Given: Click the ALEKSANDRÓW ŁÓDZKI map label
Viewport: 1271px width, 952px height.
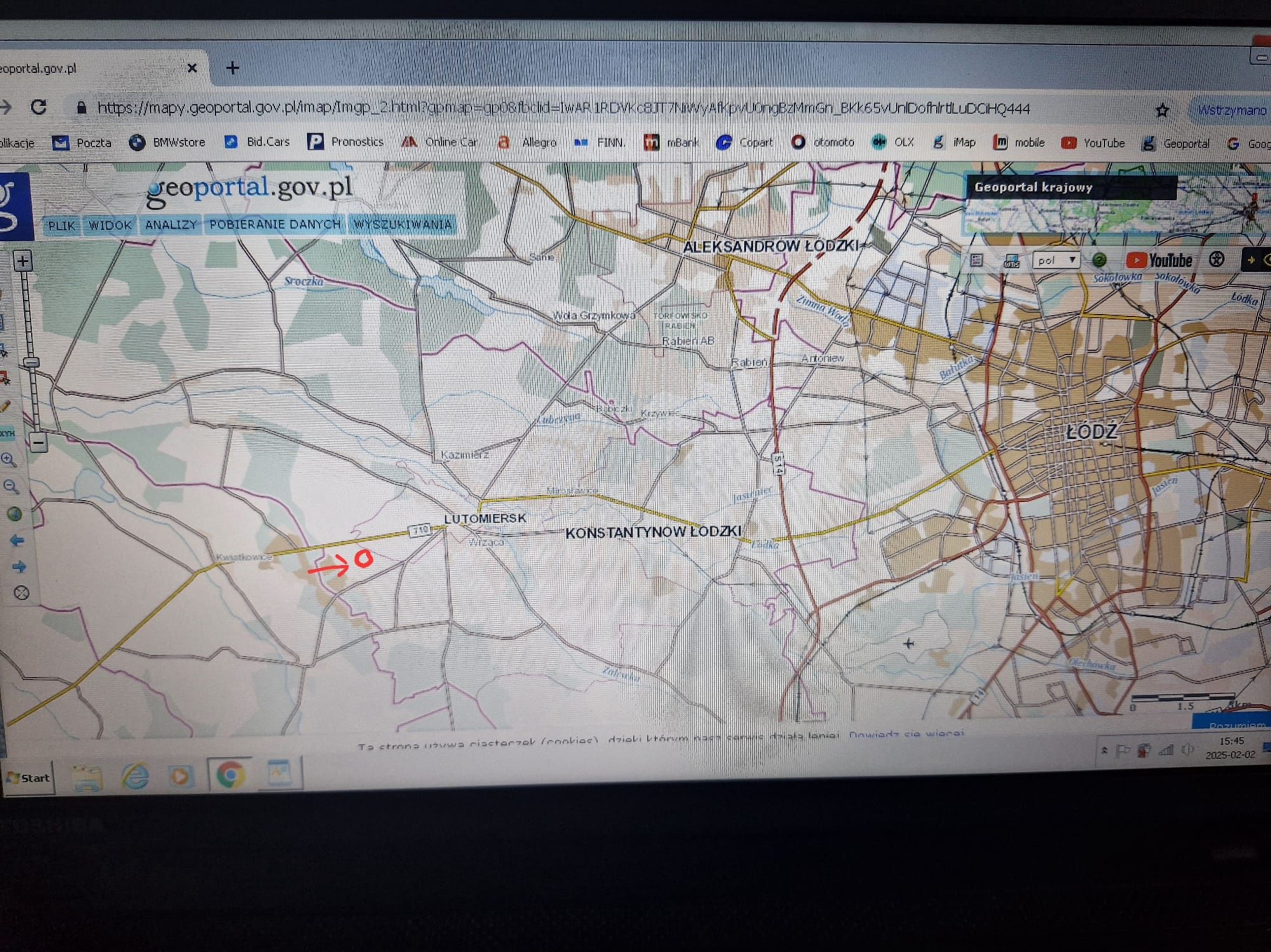Looking at the screenshot, I should pos(770,246).
